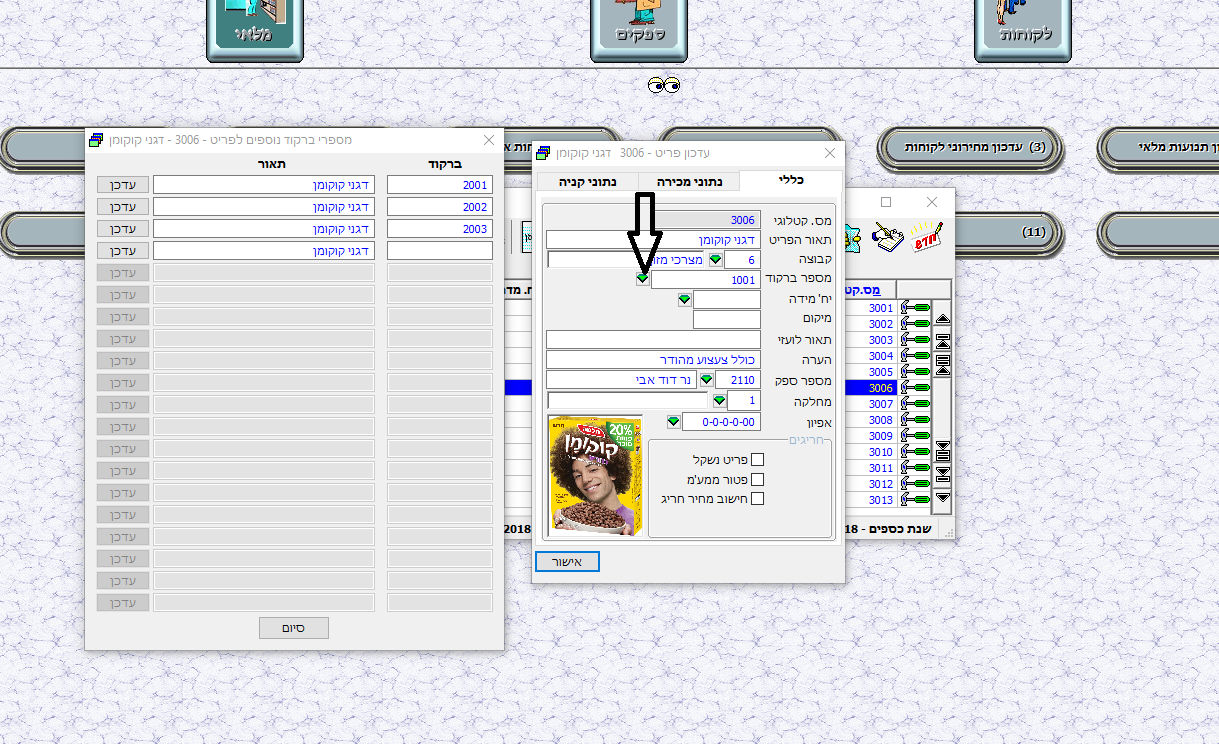Viewport: 1219px width, 744px height.
Task: Click the מס.קט column header in item list
Action: (871, 290)
